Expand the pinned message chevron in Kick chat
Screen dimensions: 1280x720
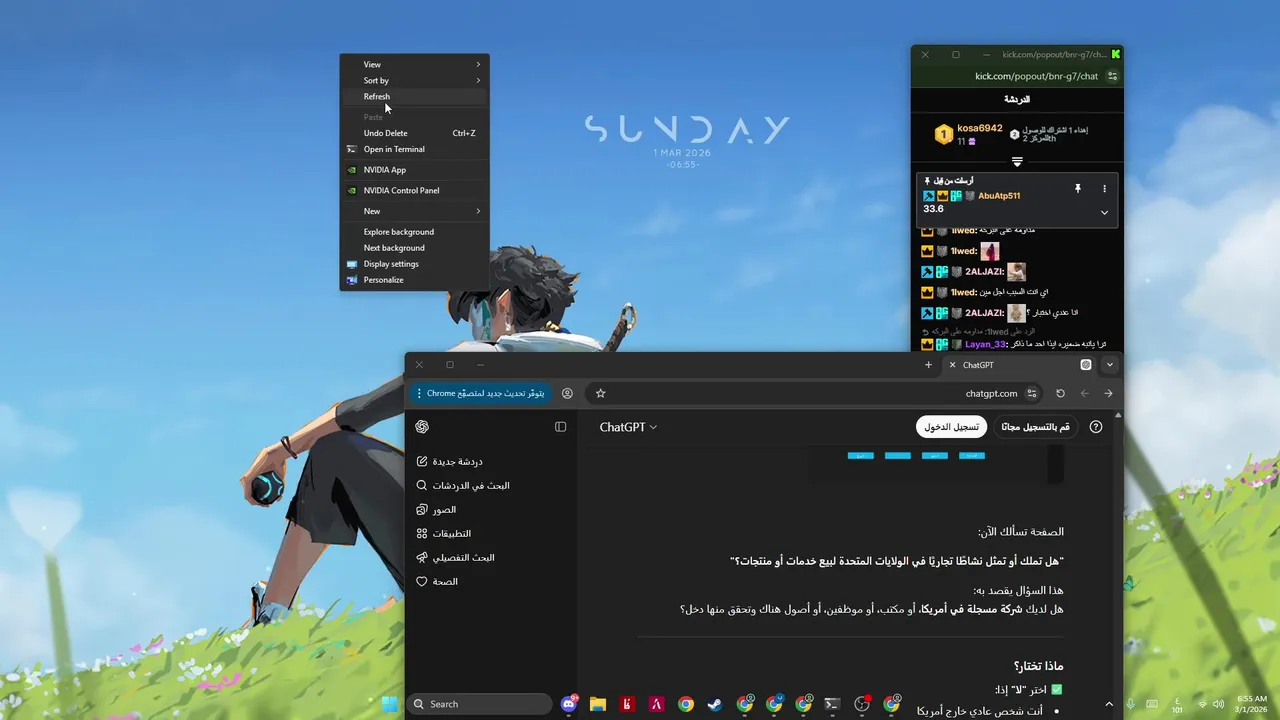tap(1104, 212)
